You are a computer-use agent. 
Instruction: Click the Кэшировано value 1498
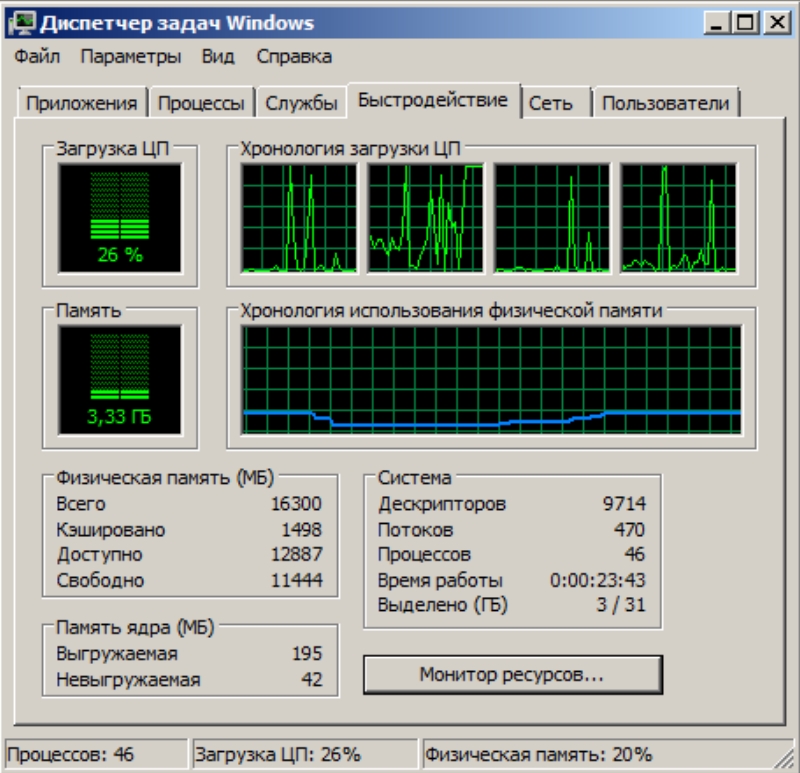302,530
